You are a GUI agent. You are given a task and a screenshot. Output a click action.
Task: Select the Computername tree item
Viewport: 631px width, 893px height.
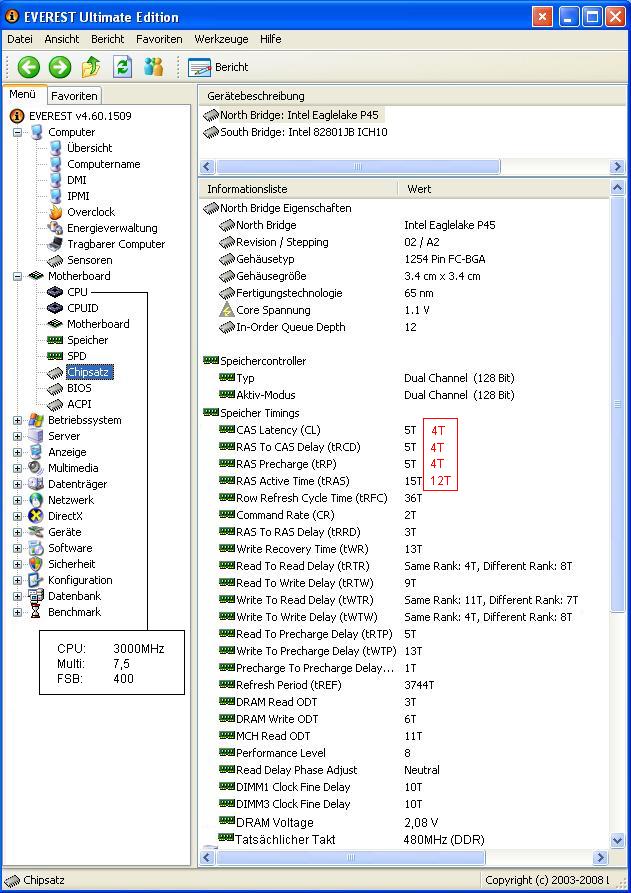pos(104,164)
